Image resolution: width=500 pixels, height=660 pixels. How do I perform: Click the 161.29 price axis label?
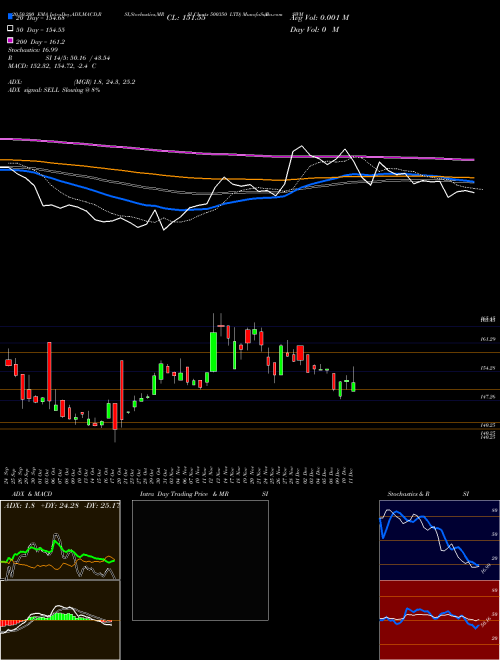point(488,339)
